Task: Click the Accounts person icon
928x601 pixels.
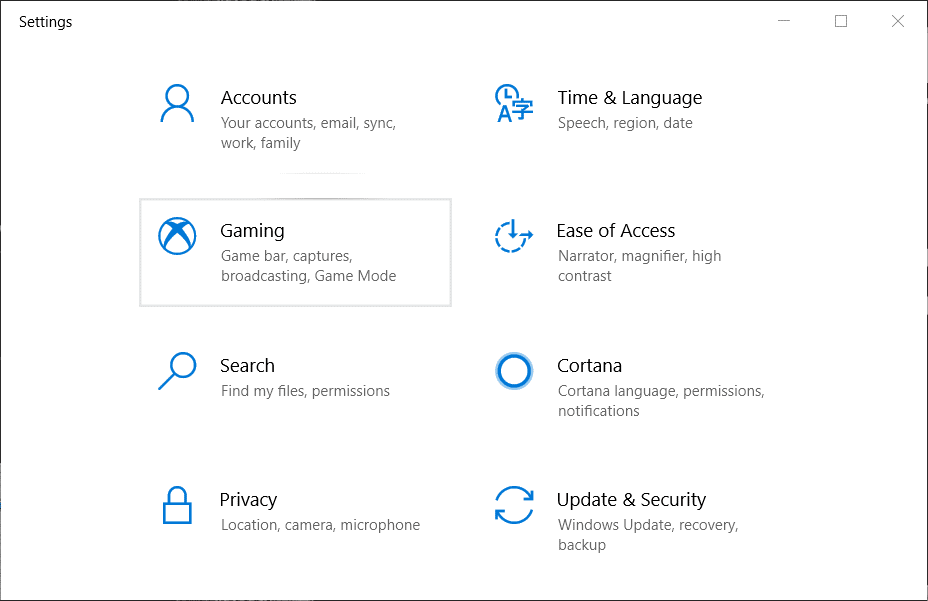Action: (x=177, y=103)
